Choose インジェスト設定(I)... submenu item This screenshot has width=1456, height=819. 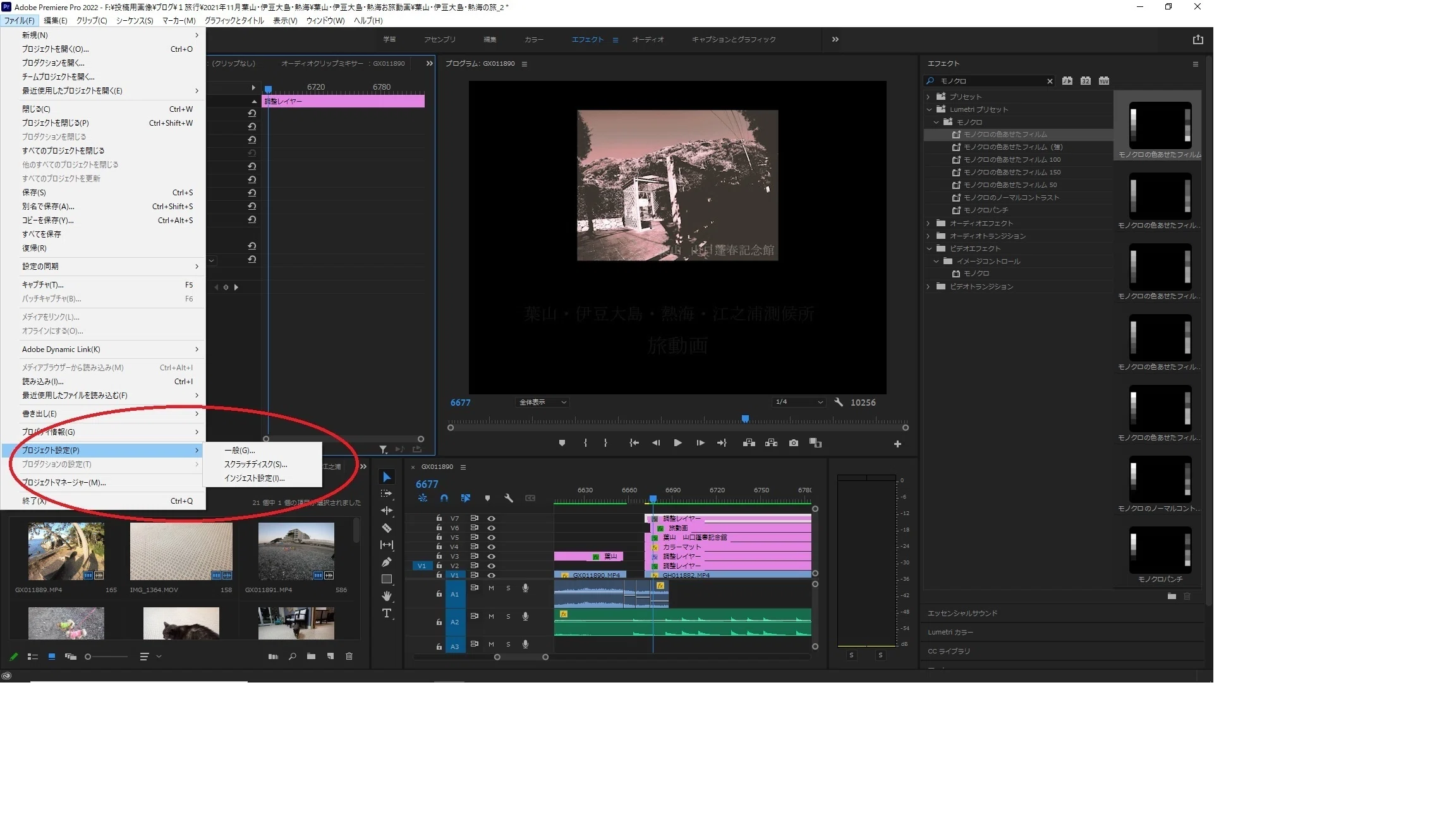[x=262, y=478]
